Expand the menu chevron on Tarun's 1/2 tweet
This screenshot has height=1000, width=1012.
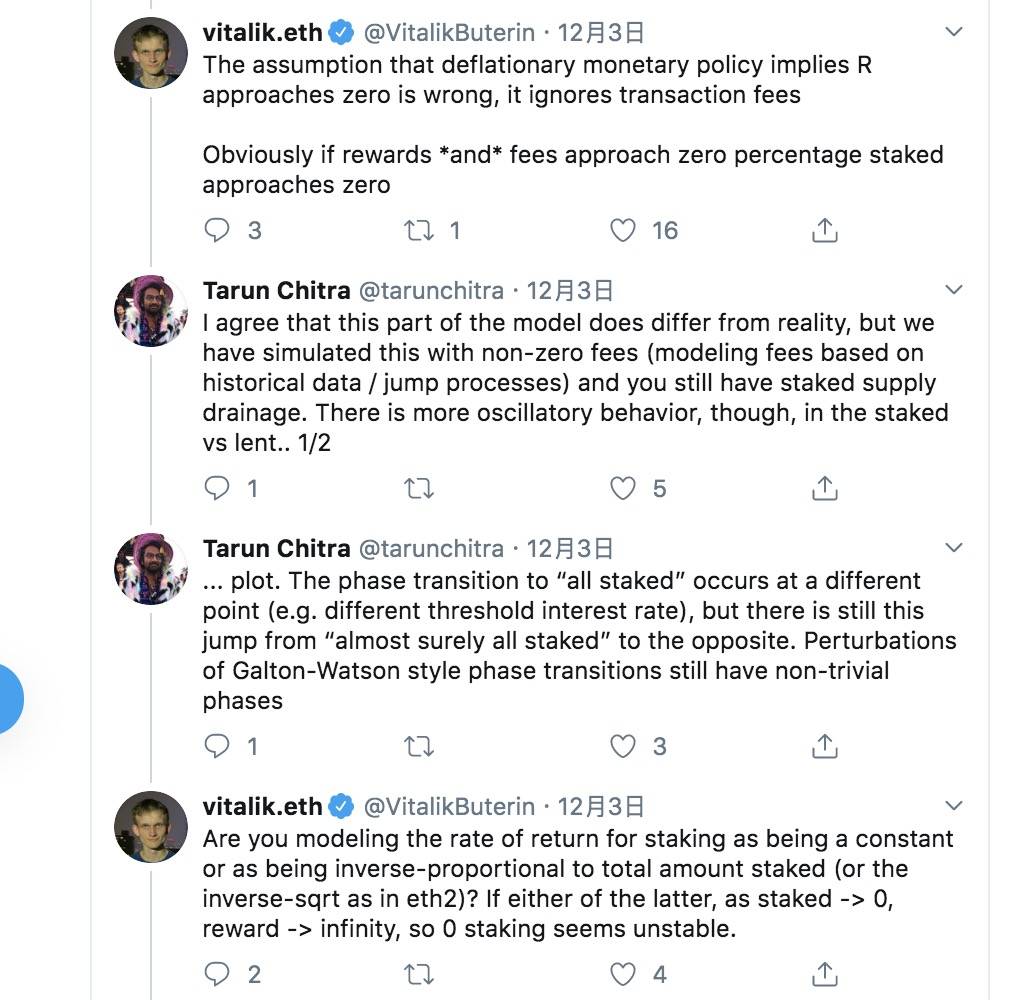tap(953, 290)
